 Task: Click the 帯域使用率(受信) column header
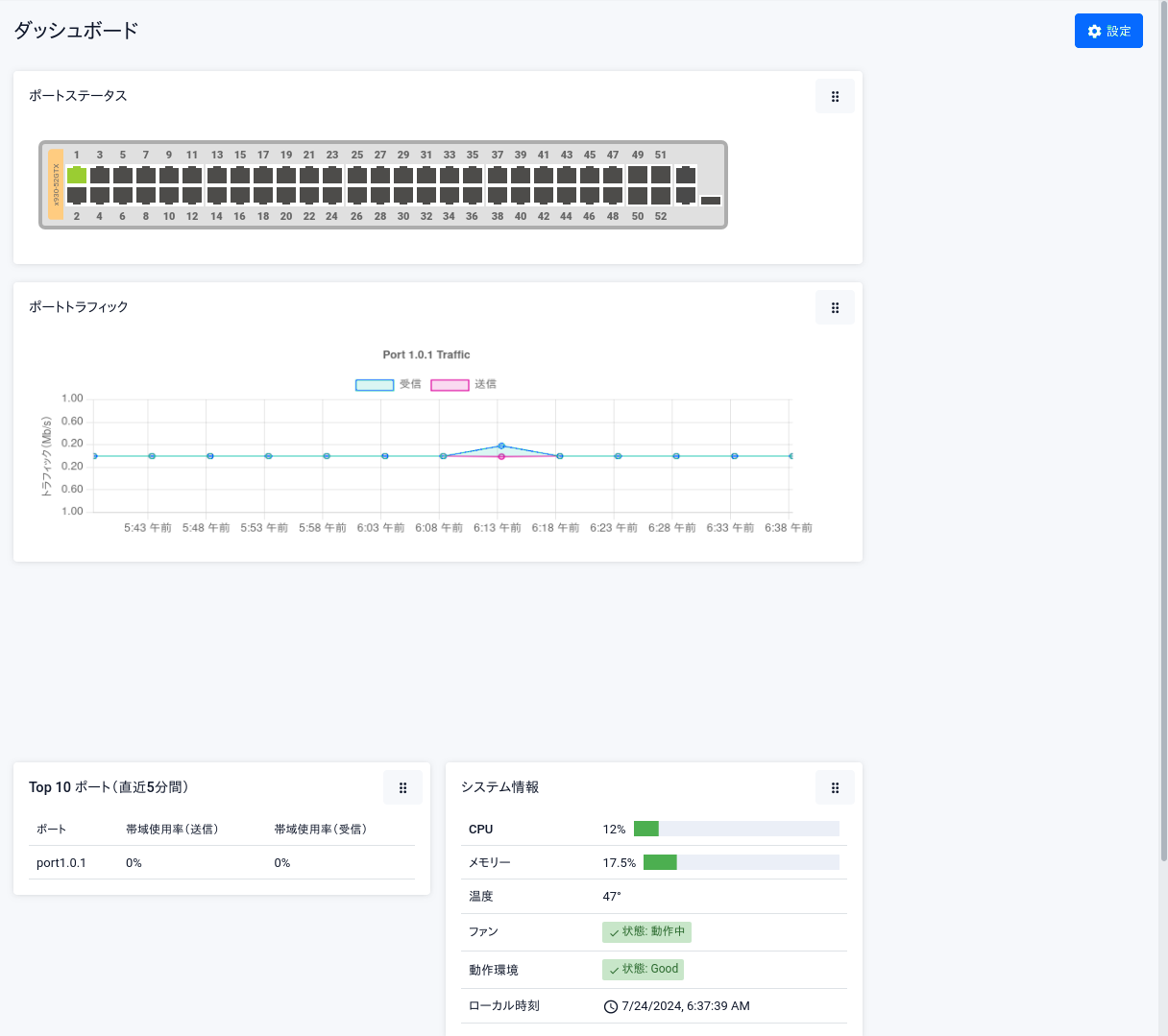[x=321, y=829]
